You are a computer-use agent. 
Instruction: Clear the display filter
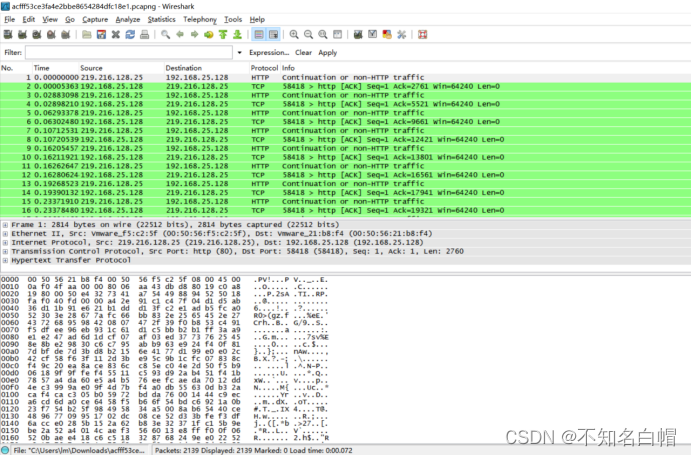tap(303, 52)
